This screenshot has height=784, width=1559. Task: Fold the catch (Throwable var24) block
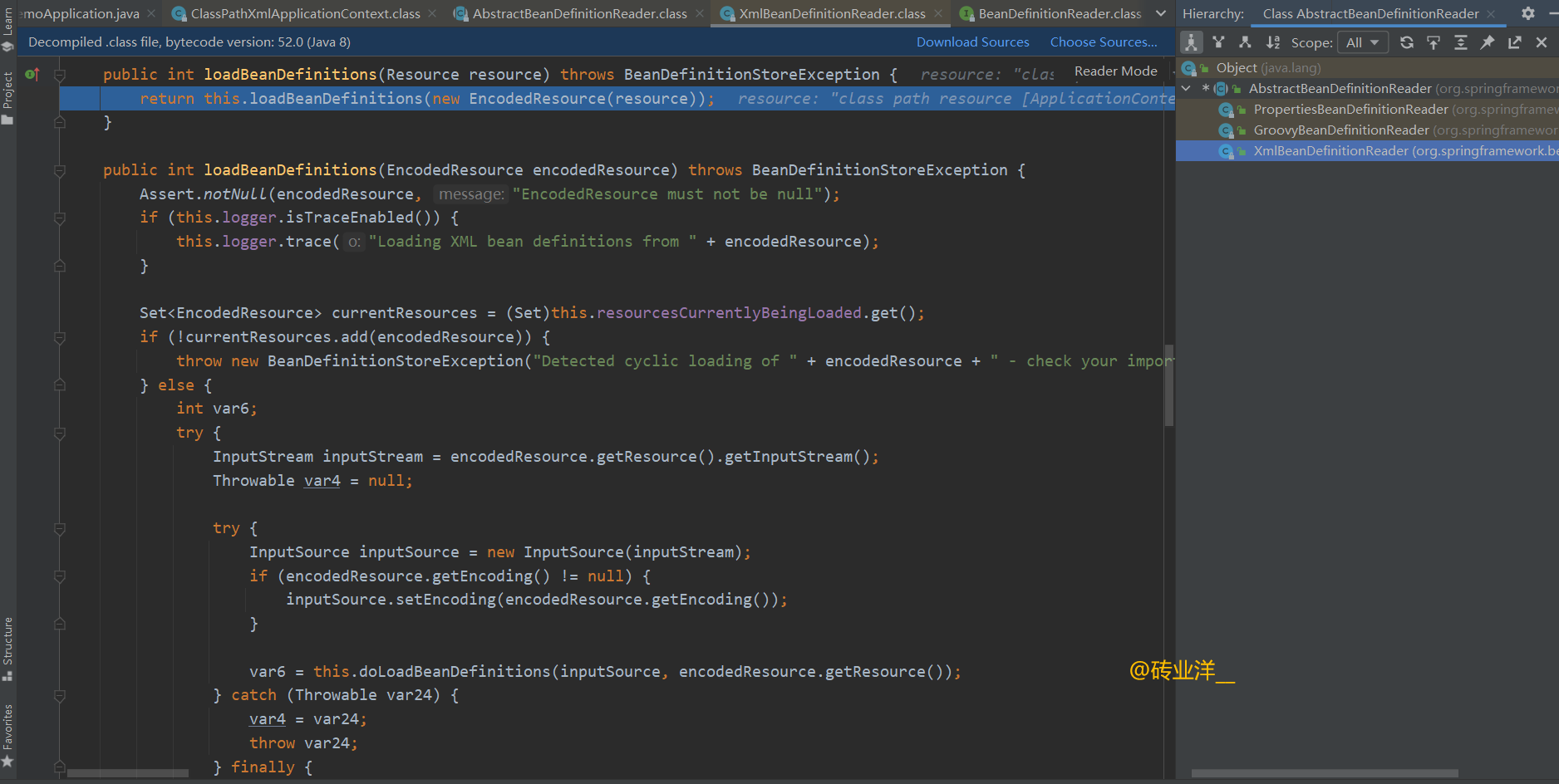coord(60,696)
